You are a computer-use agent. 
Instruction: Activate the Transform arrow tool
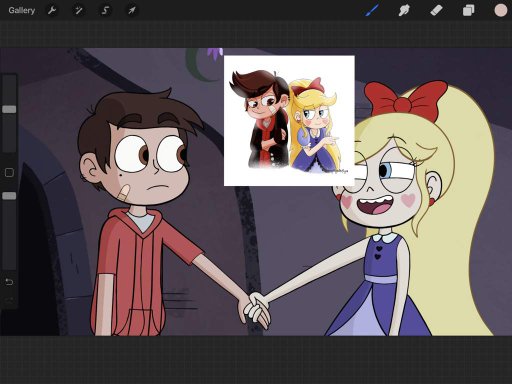132,10
